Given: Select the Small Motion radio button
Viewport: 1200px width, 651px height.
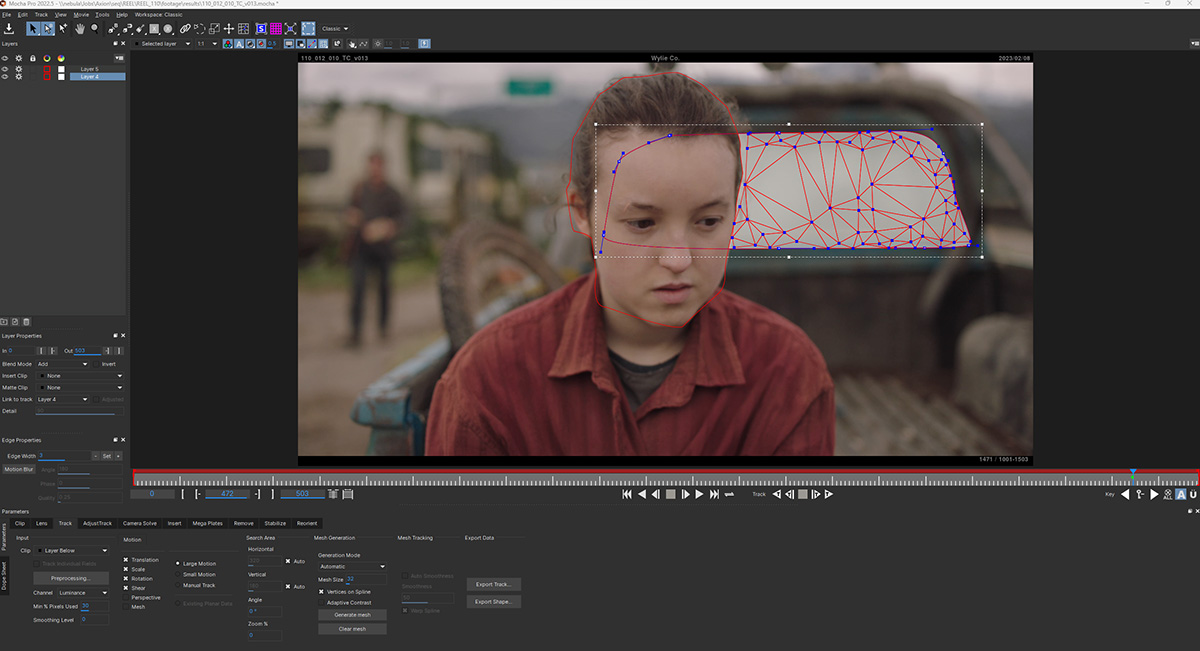Looking at the screenshot, I should tap(178, 574).
